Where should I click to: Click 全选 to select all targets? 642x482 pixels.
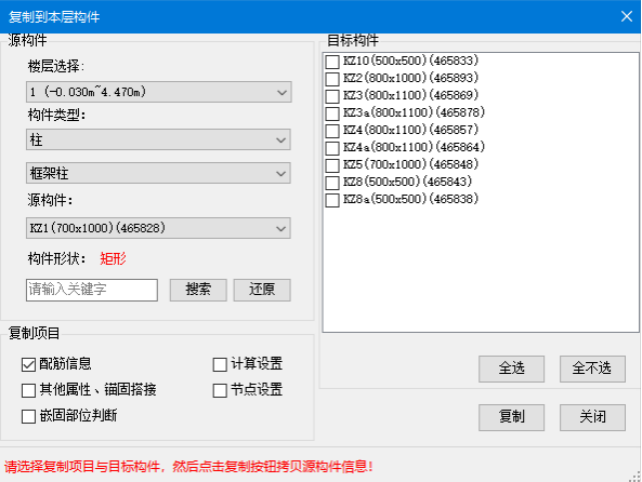[x=511, y=368]
